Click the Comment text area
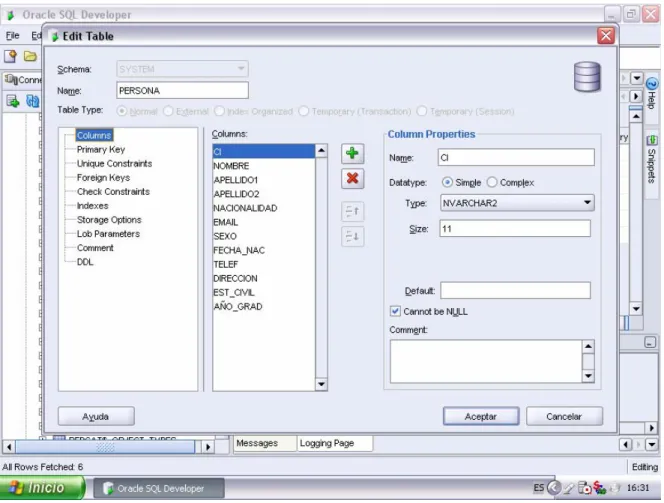 click(486, 361)
